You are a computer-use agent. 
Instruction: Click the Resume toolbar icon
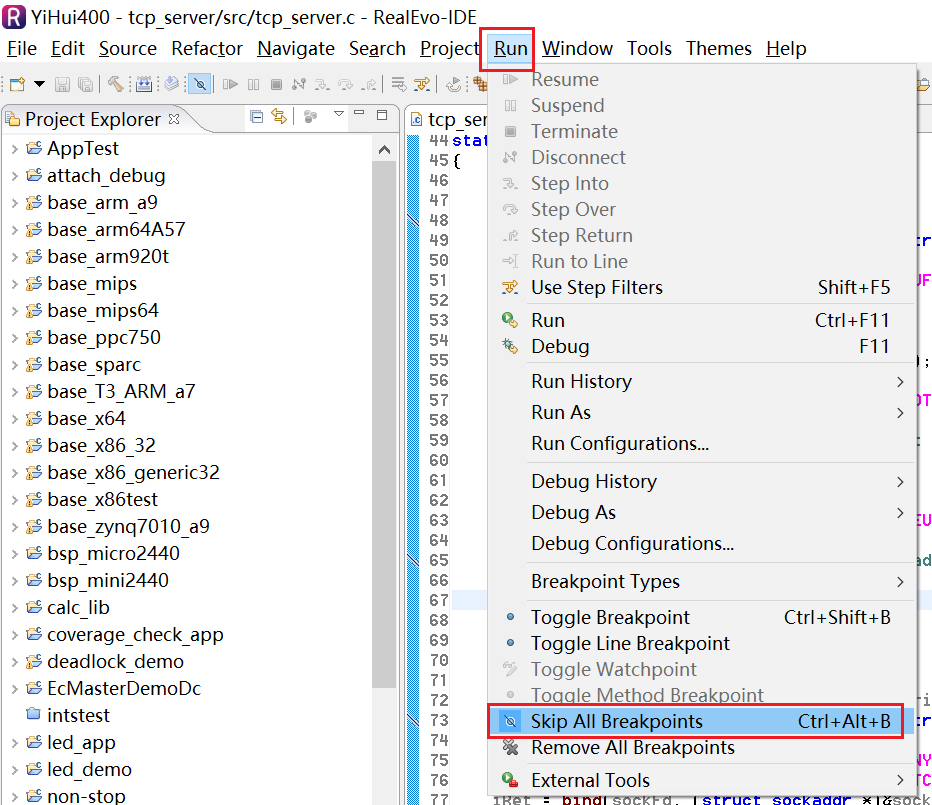pyautogui.click(x=230, y=84)
